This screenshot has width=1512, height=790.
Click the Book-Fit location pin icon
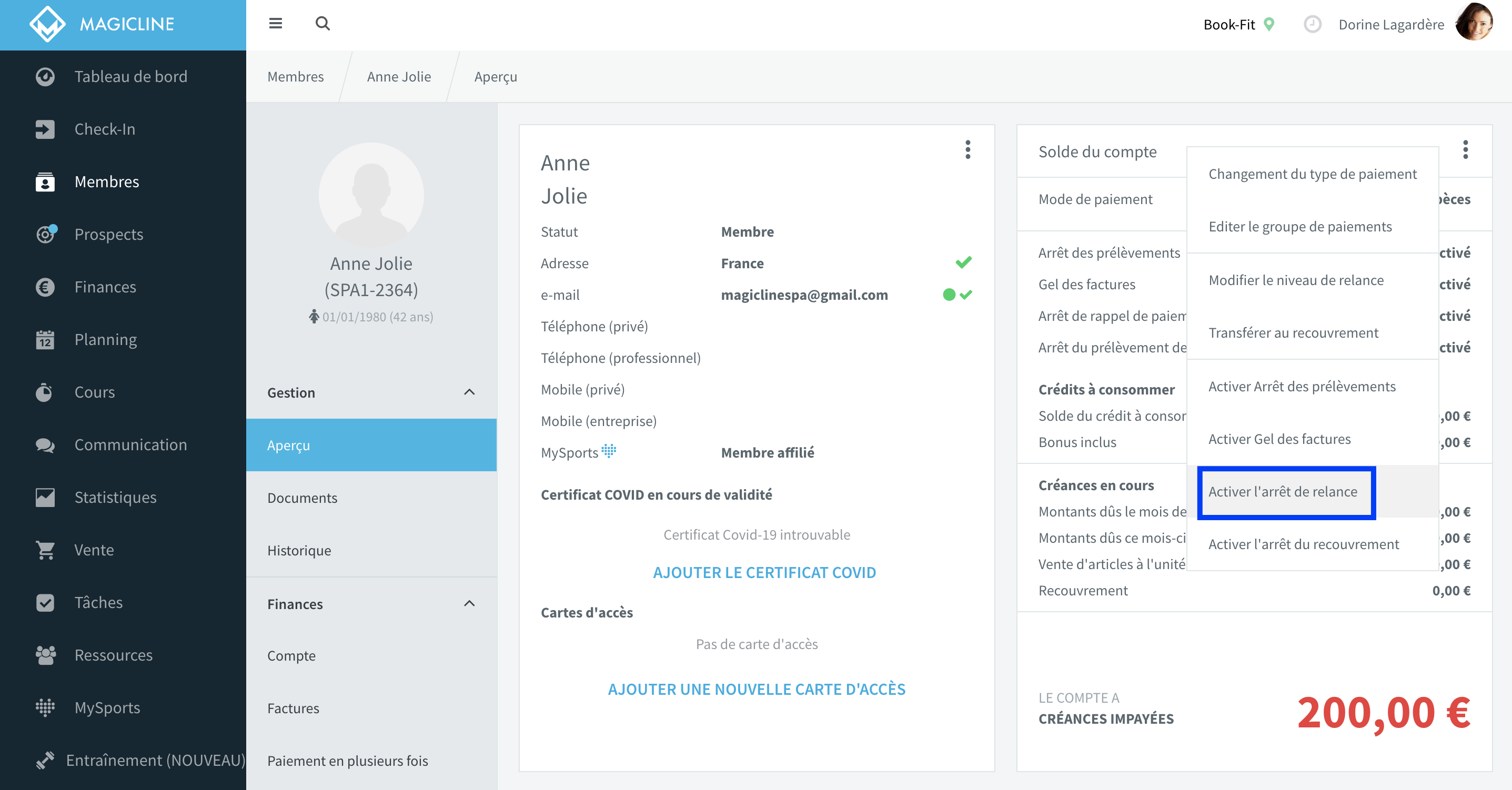[1269, 24]
